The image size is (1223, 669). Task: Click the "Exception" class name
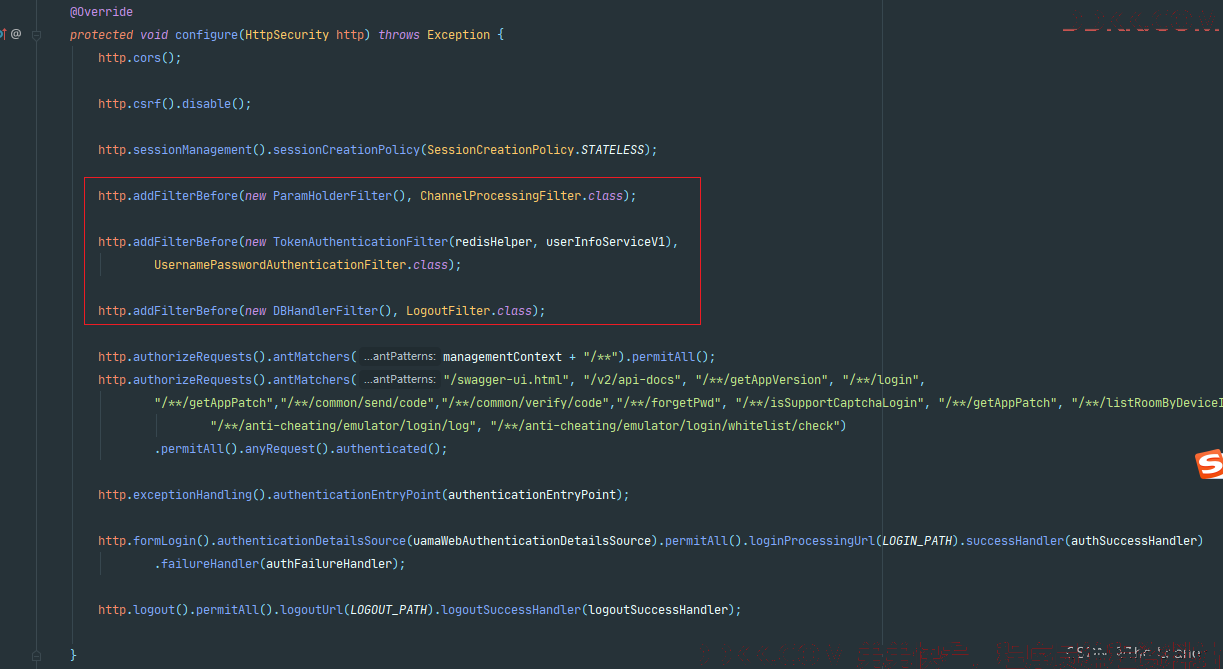click(458, 35)
